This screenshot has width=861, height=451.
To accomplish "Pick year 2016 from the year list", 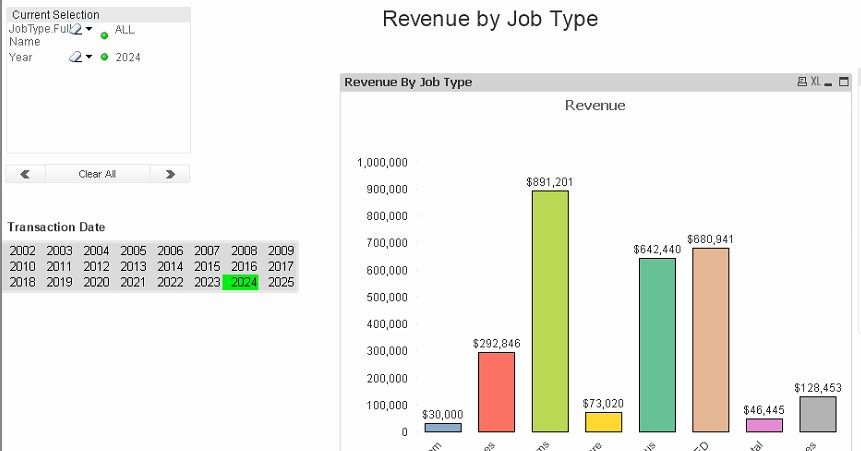I will pyautogui.click(x=244, y=266).
